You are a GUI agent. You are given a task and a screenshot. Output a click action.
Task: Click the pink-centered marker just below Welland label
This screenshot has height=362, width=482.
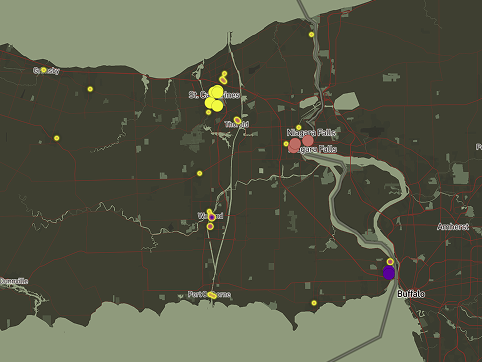[210, 227]
